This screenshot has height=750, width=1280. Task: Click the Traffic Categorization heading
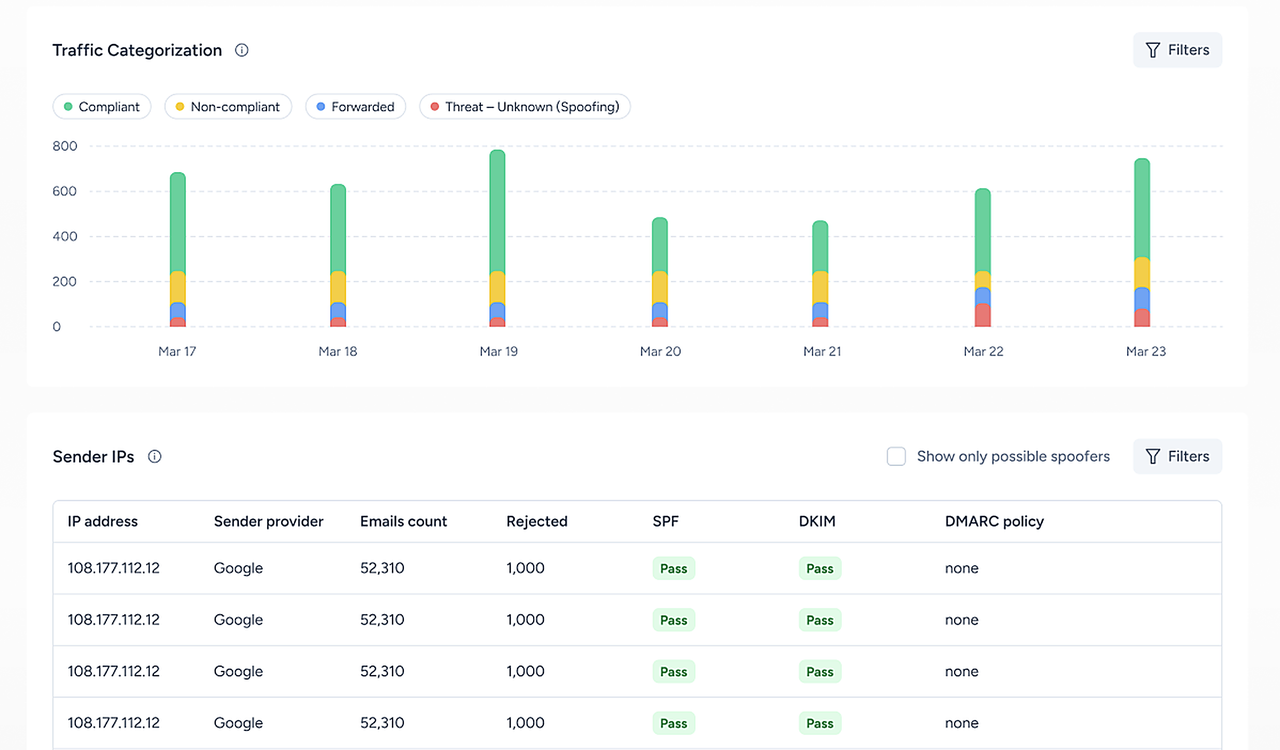[137, 50]
